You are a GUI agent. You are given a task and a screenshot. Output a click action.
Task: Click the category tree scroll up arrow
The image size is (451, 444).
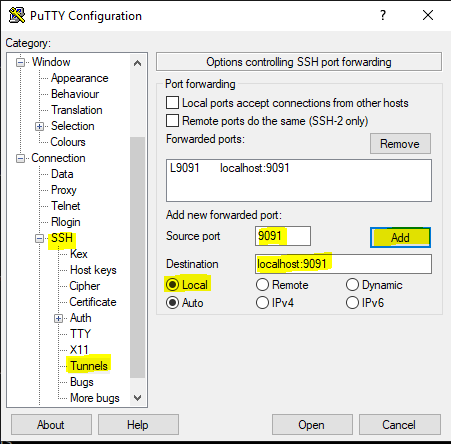coord(137,63)
